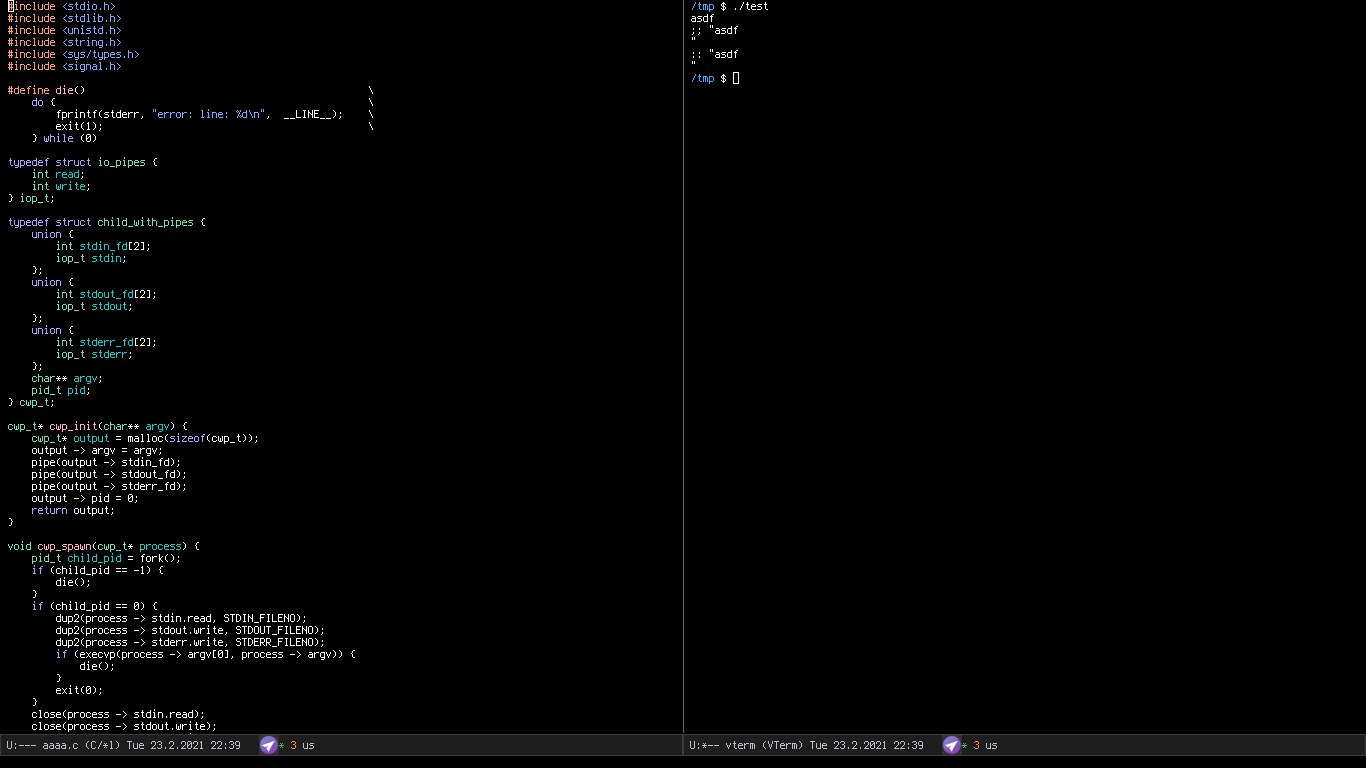Click the '} iop_t;' line
This screenshot has width=1366, height=768.
click(31, 198)
